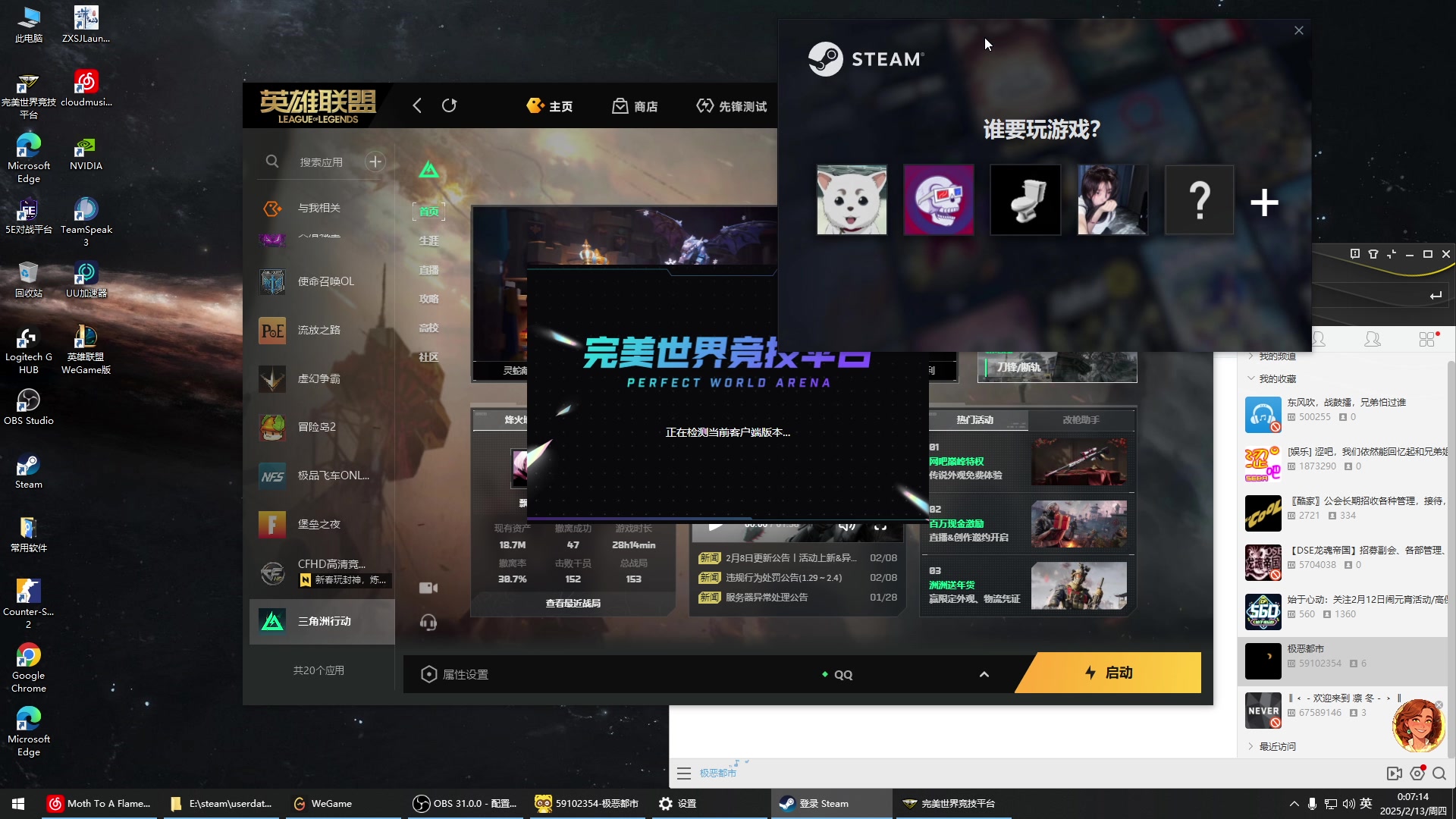
Task: Select 使命召唤OL in the game list
Action: tap(322, 281)
